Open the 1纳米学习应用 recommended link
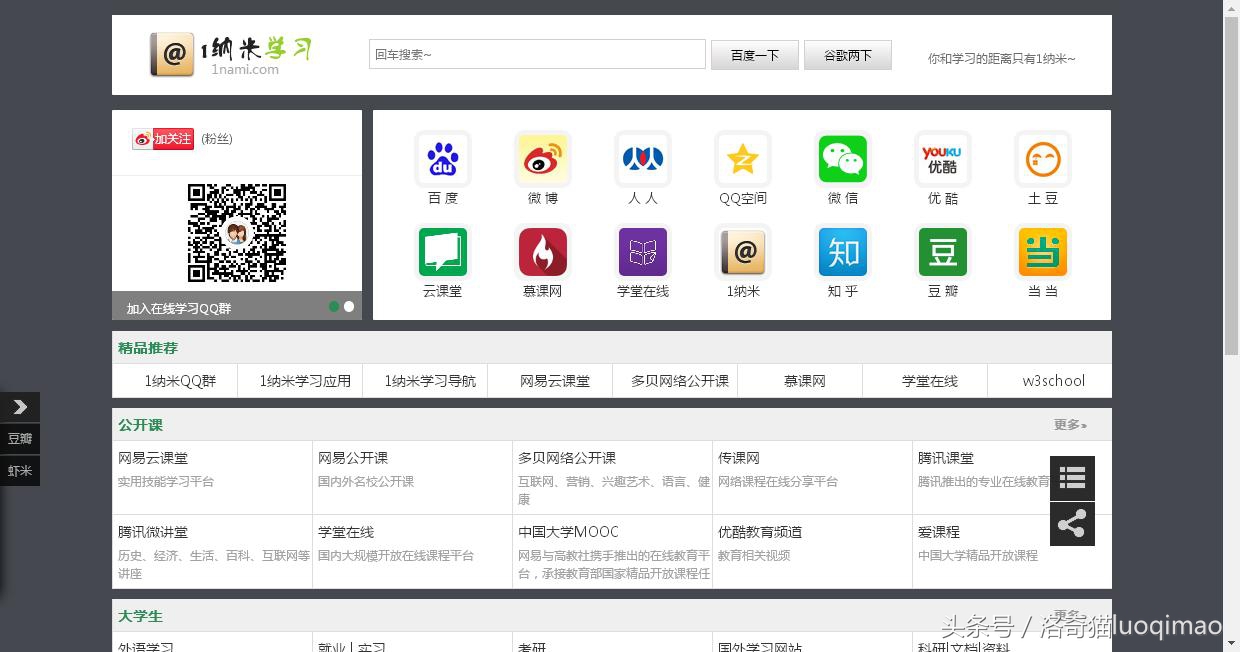Screen dimensions: 1240x652 305,381
